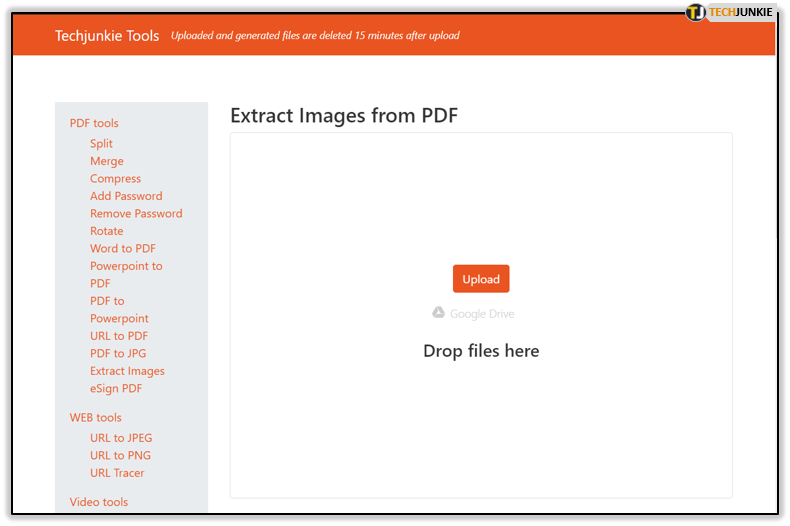The height and width of the screenshot is (526, 790).
Task: Click the Extract Images from PDF heading
Action: [x=344, y=116]
